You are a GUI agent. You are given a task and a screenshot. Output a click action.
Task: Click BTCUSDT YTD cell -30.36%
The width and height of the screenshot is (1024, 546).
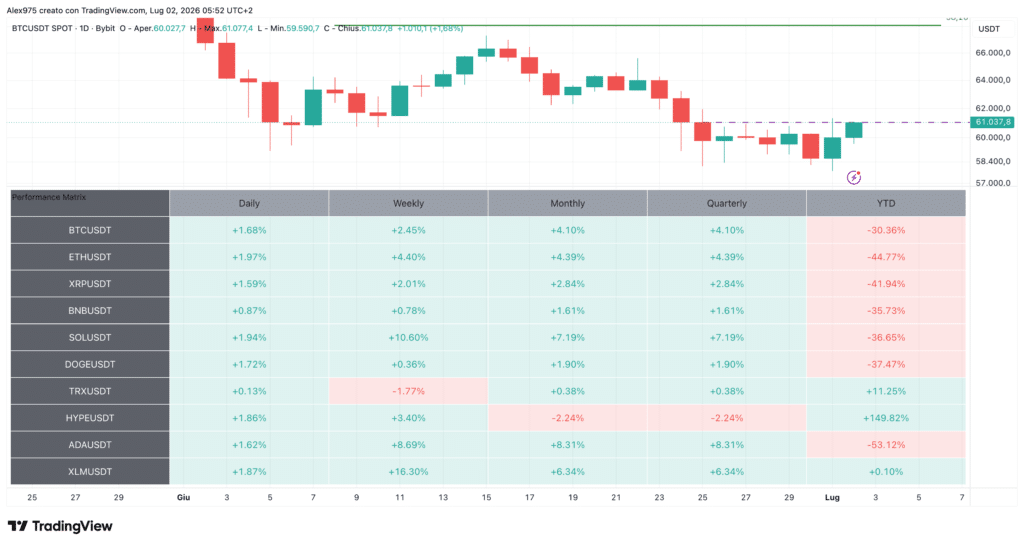pyautogui.click(x=886, y=230)
